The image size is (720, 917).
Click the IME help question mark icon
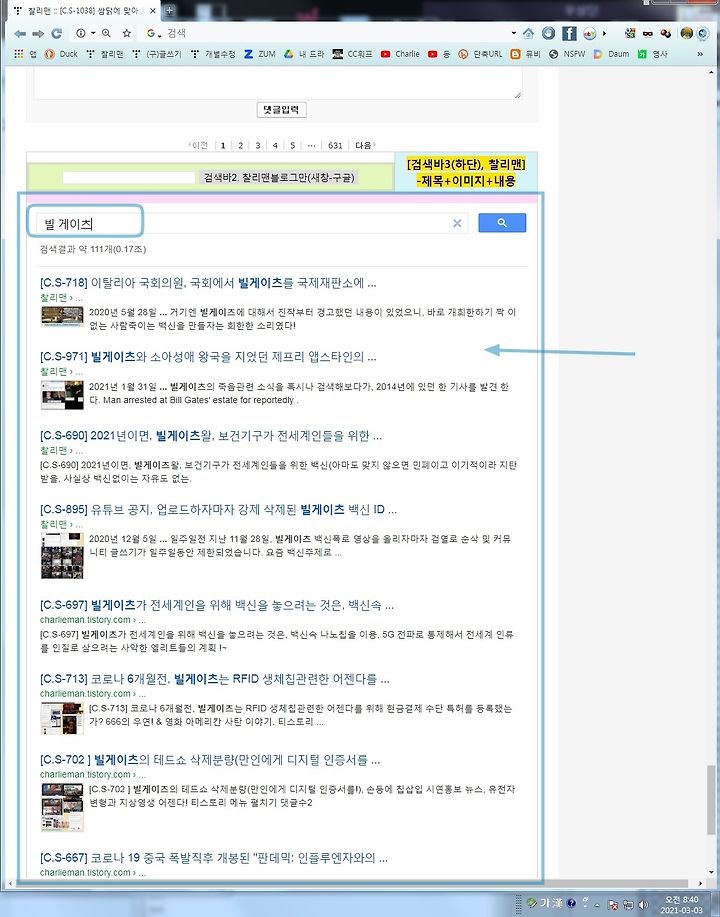[571, 903]
